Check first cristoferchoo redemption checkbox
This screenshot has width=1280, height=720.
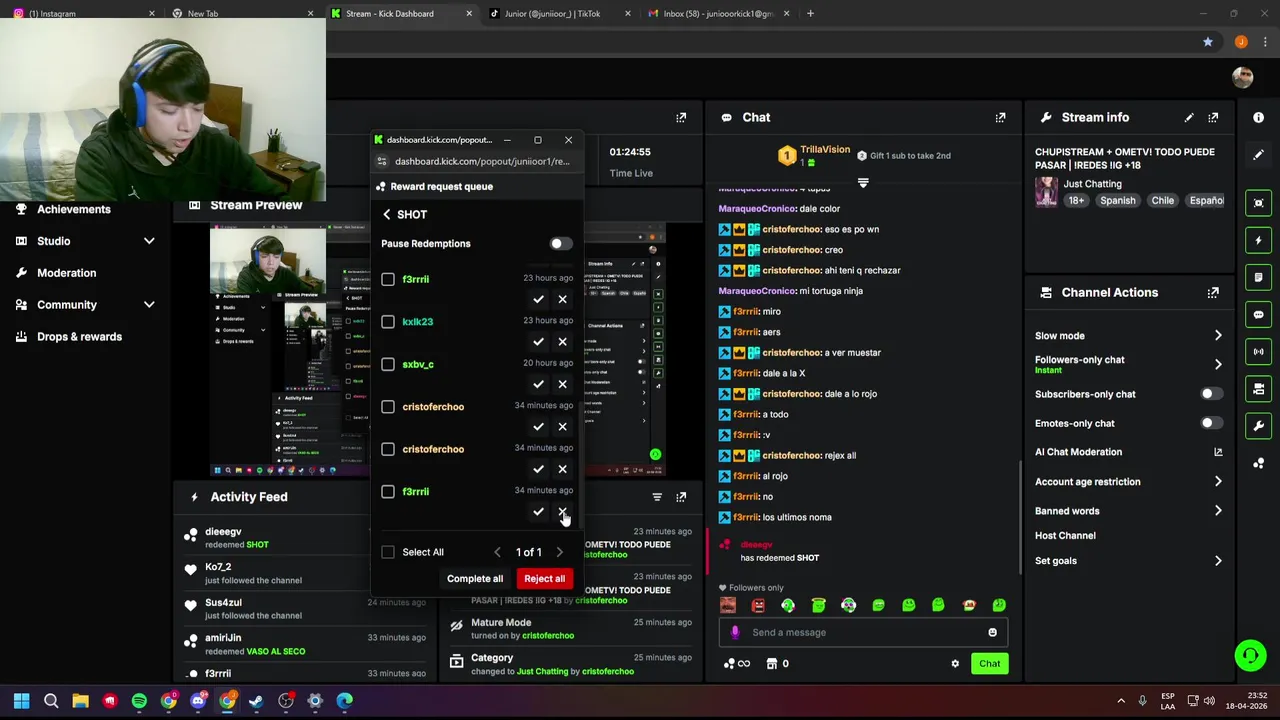click(x=388, y=407)
